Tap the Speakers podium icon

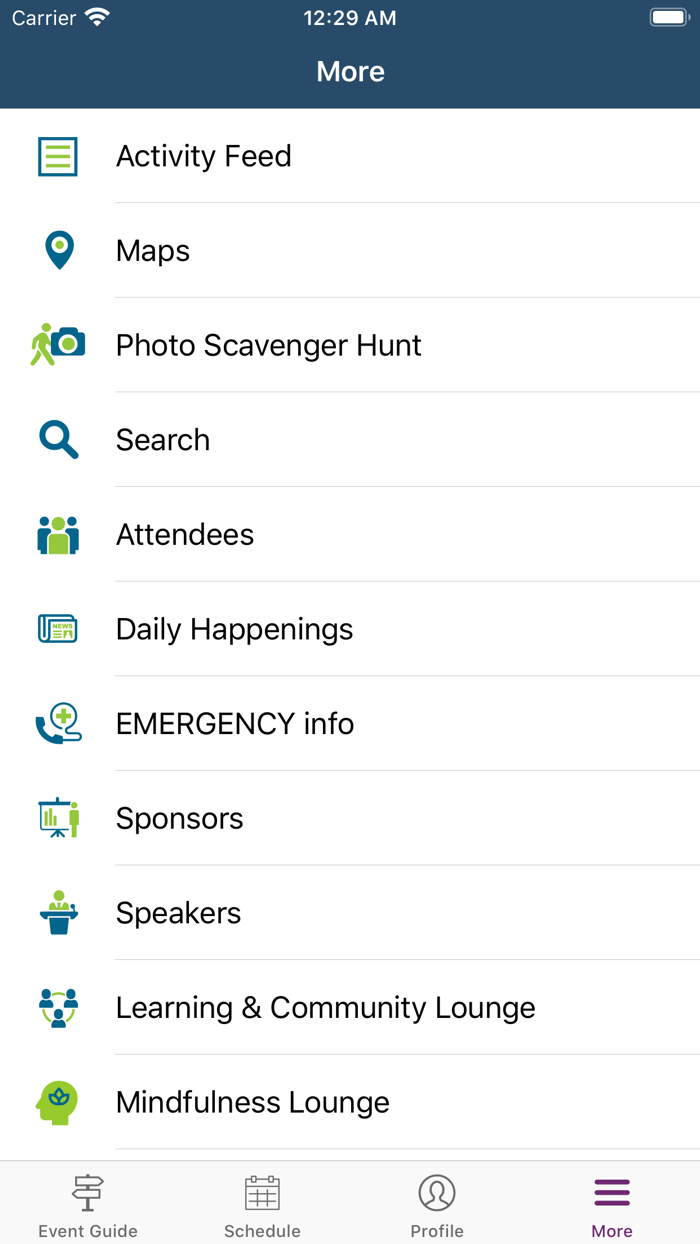pyautogui.click(x=57, y=913)
